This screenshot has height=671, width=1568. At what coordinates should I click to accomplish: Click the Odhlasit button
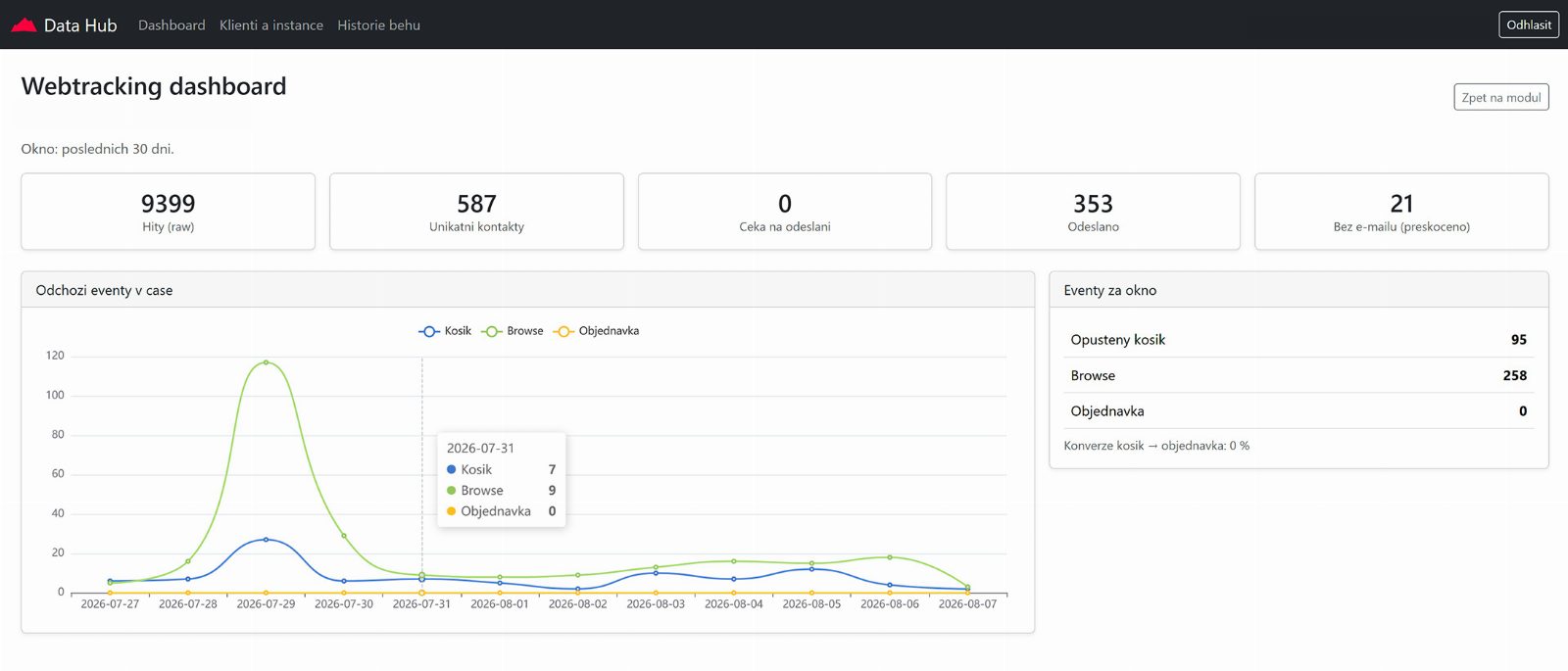(x=1529, y=24)
